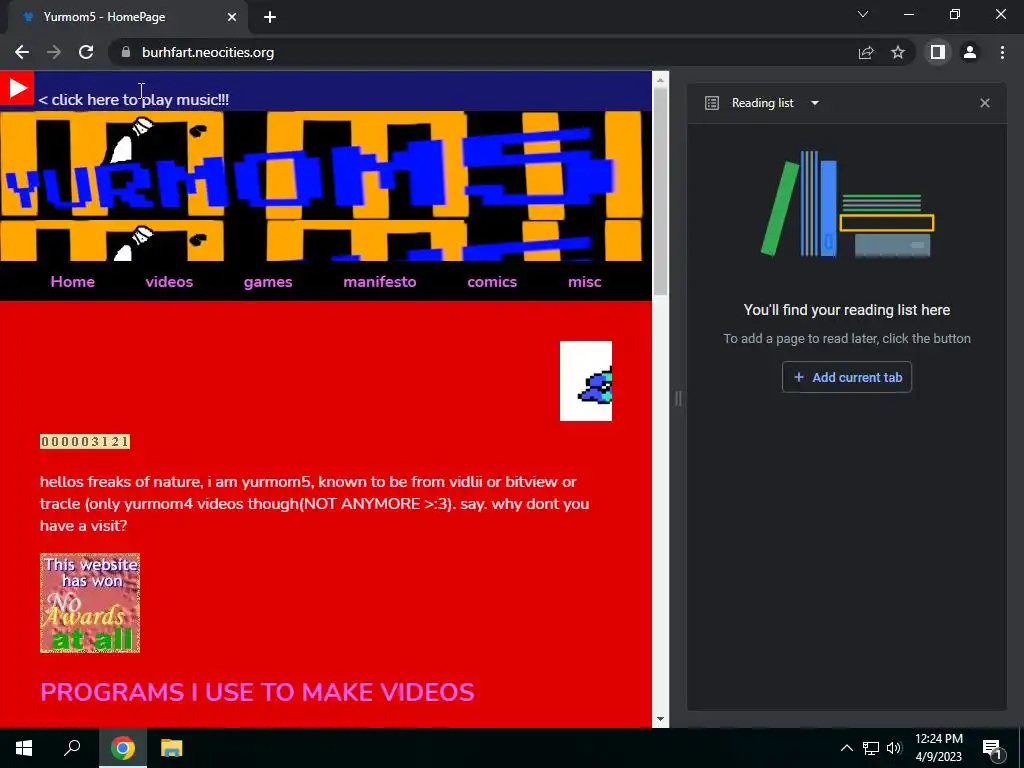1024x768 pixels.
Task: Click the side panel resize handle
Action: click(678, 398)
